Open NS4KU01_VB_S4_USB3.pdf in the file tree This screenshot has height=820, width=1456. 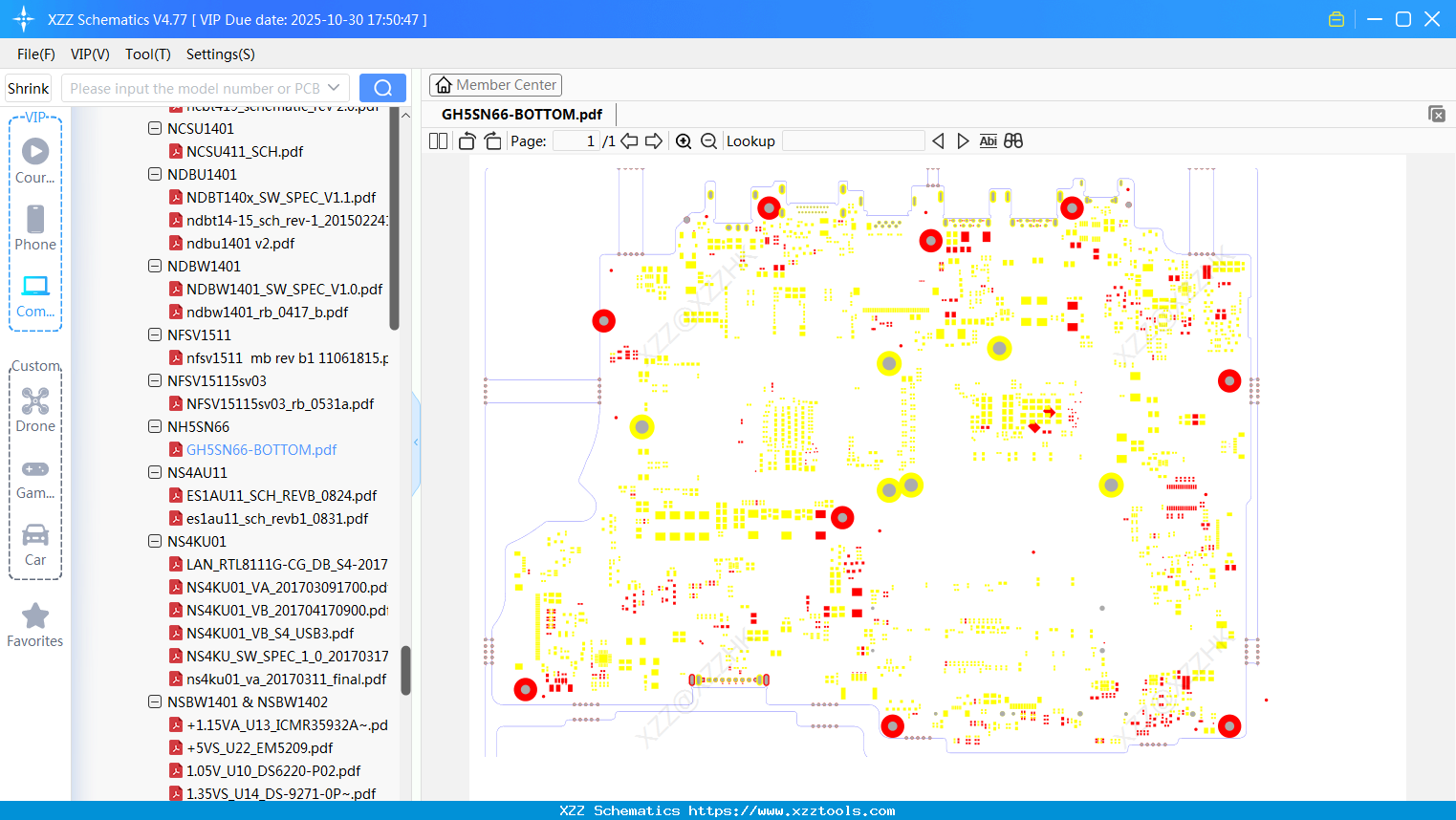[270, 633]
